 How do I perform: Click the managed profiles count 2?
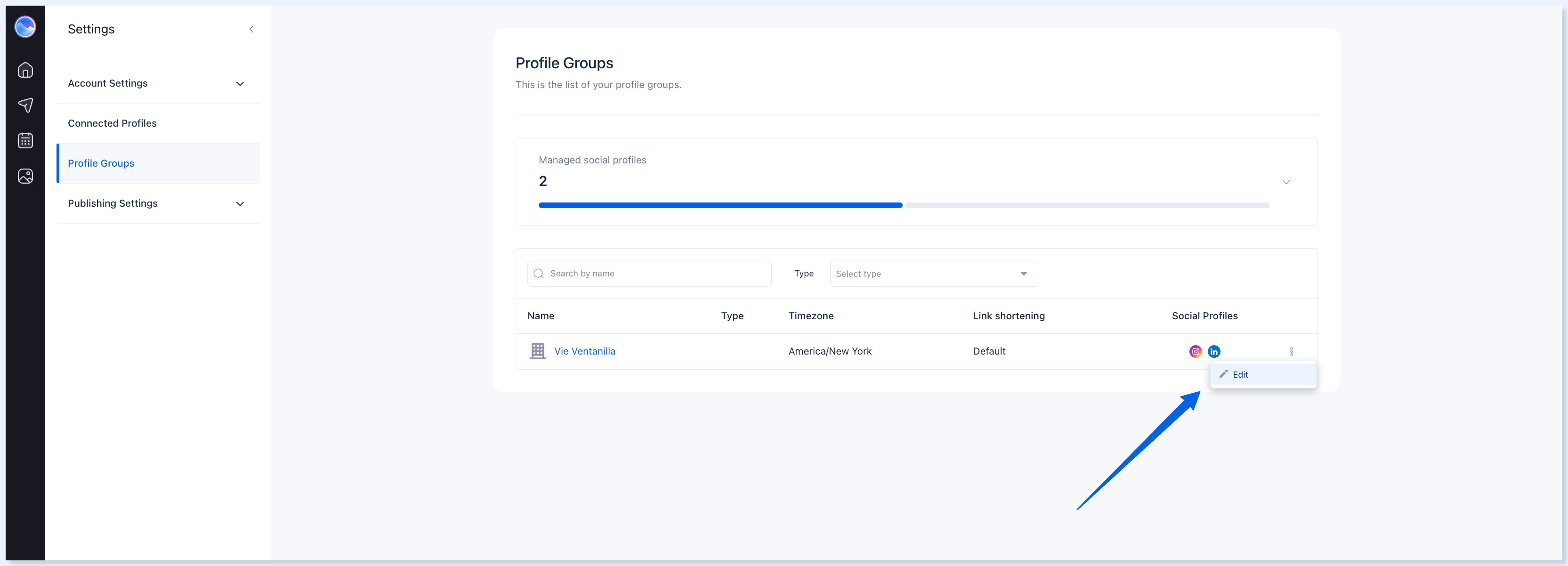pos(543,181)
